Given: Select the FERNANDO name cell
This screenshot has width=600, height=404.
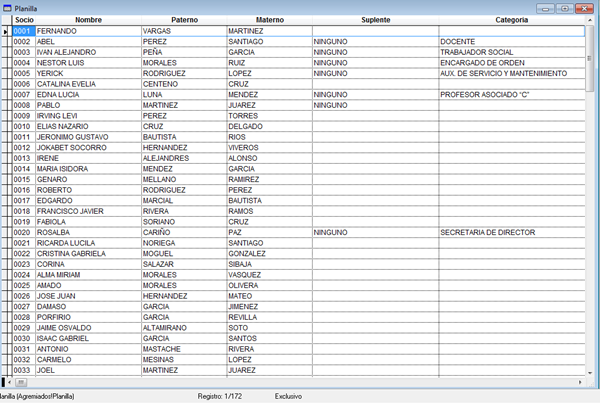Looking at the screenshot, I should tap(88, 31).
